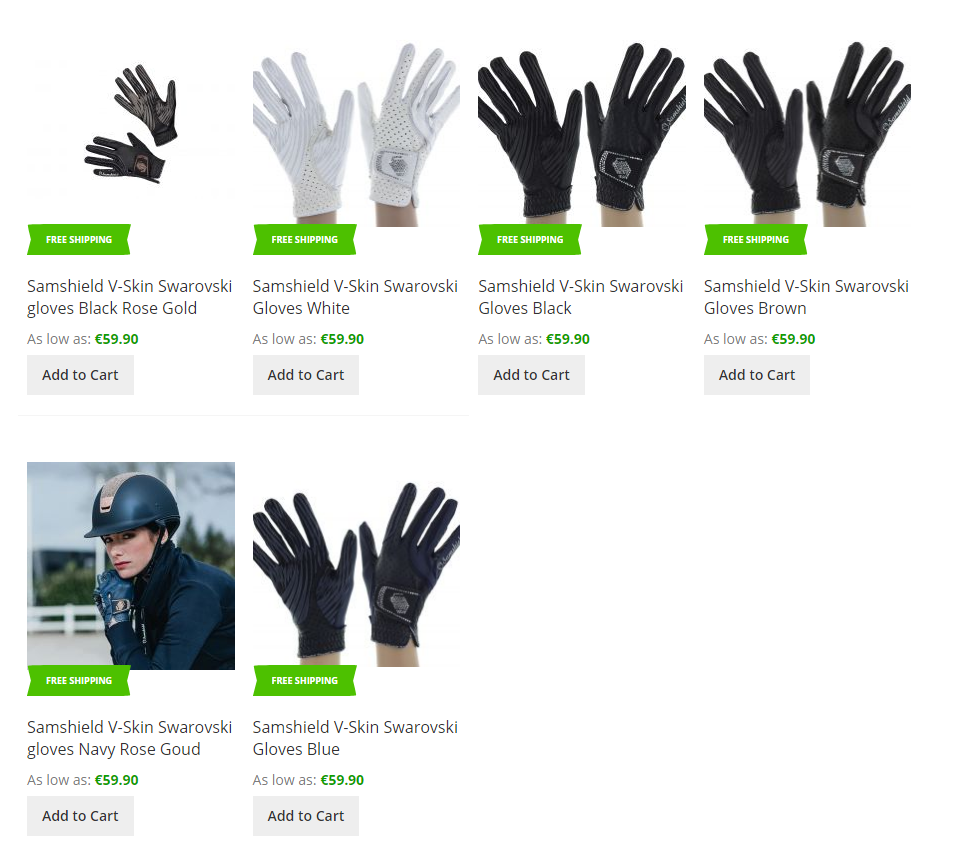Follow the Samshield Gloves Black title link
955x844 pixels.
pyautogui.click(x=580, y=297)
